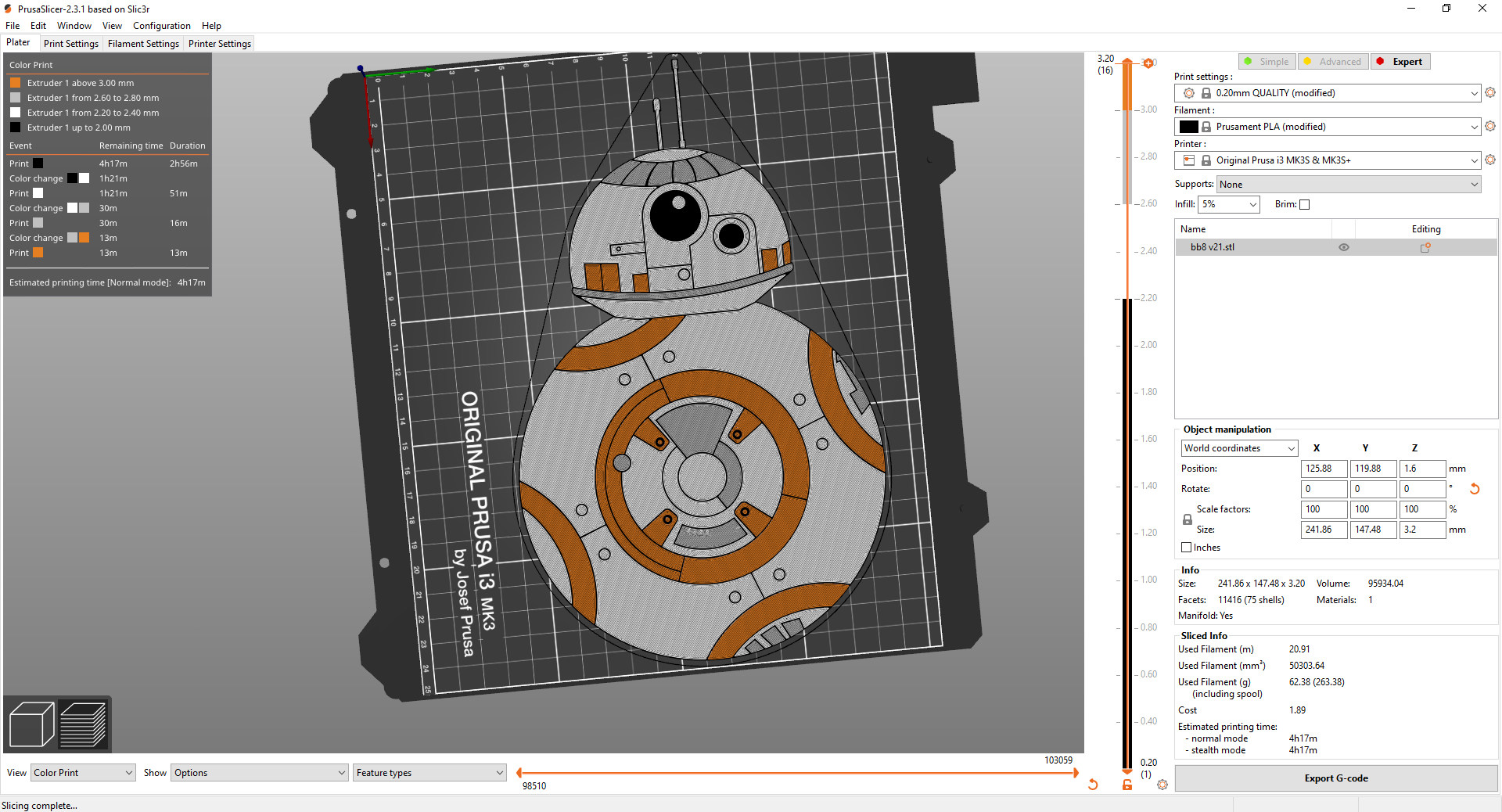Open Printer settings gear icon
The width and height of the screenshot is (1502, 812).
click(x=1489, y=160)
